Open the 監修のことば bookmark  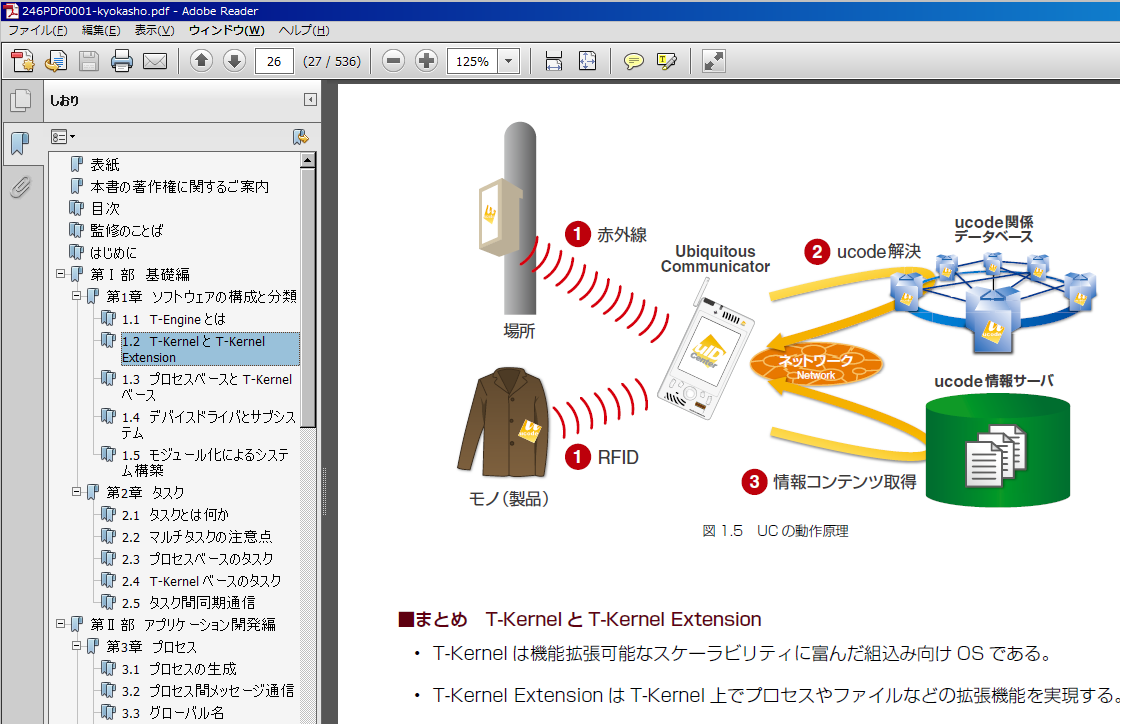click(127, 230)
